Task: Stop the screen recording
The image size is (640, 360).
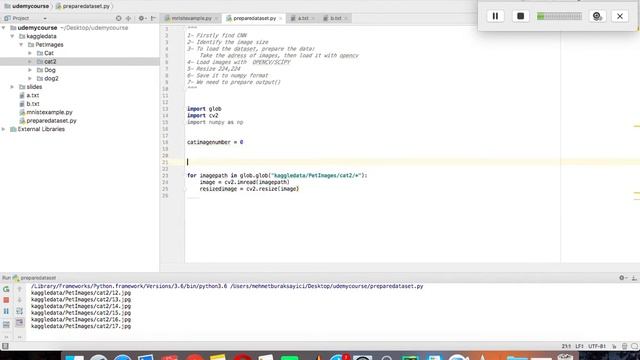Action: [520, 16]
